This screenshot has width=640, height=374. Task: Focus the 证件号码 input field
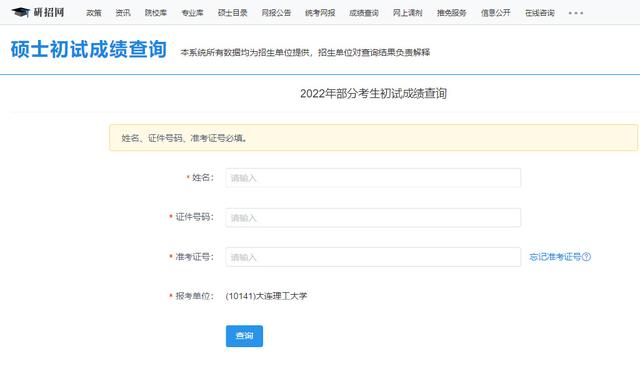[x=373, y=218]
